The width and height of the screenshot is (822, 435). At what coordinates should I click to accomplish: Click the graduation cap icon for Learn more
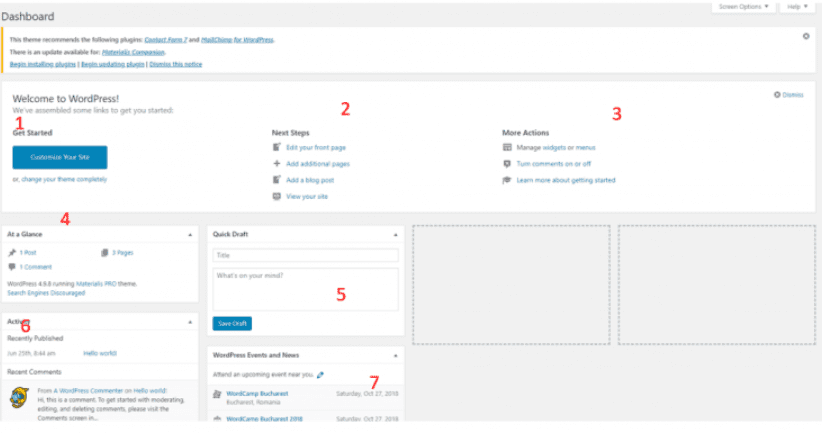tap(508, 180)
